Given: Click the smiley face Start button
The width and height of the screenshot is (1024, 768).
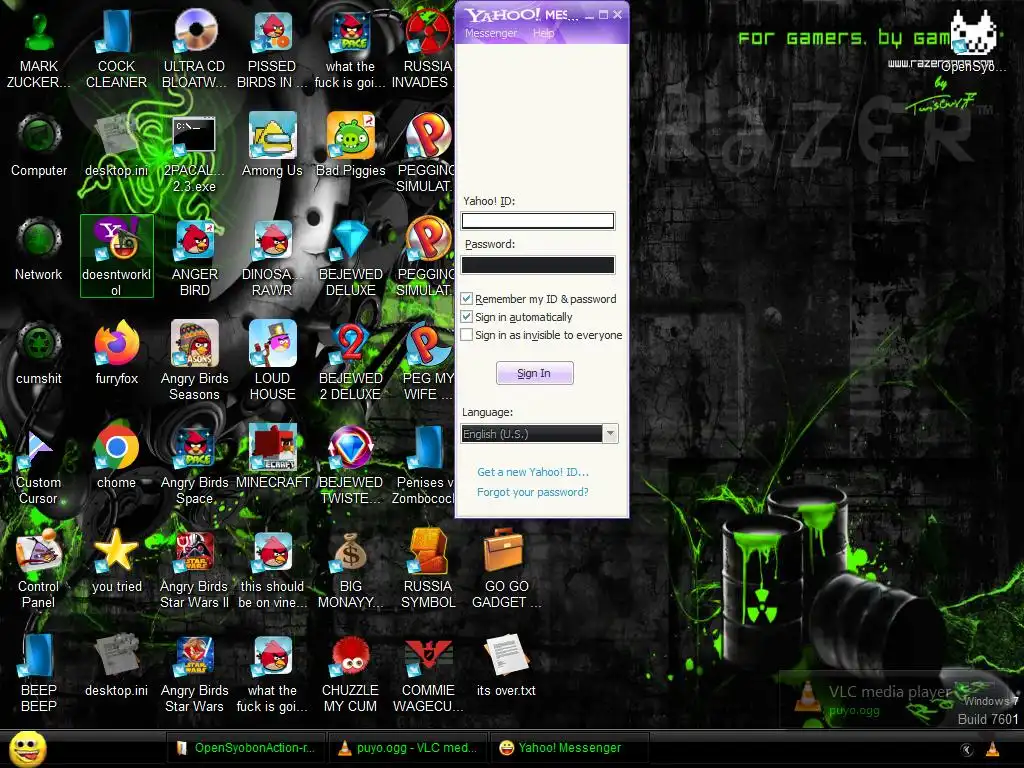Looking at the screenshot, I should point(28,748).
